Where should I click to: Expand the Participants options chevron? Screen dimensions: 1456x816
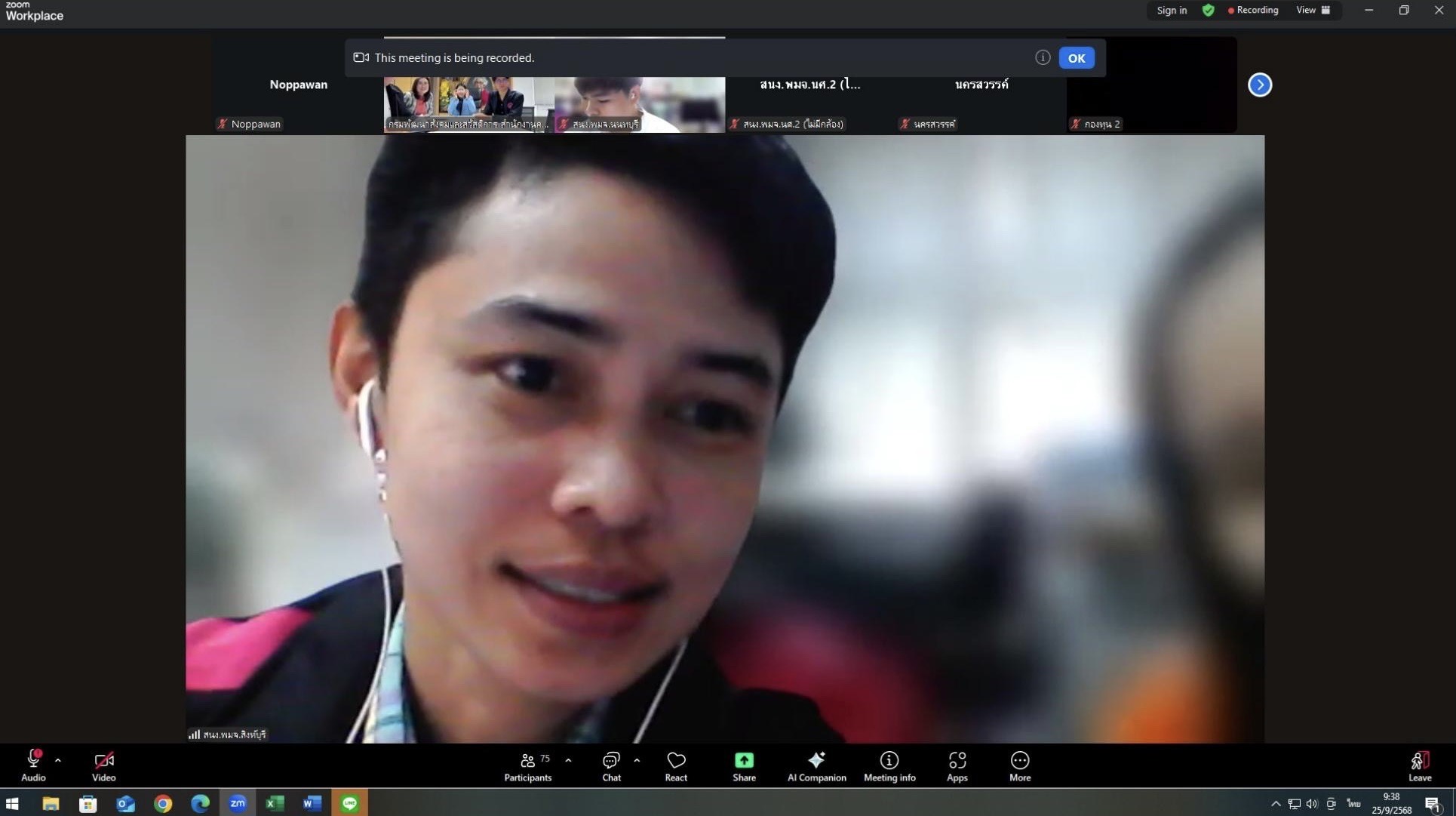568,760
